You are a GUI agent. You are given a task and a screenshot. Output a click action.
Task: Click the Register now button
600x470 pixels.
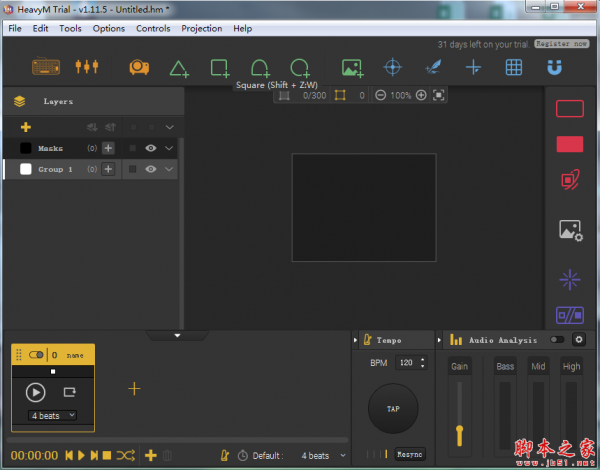[562, 44]
